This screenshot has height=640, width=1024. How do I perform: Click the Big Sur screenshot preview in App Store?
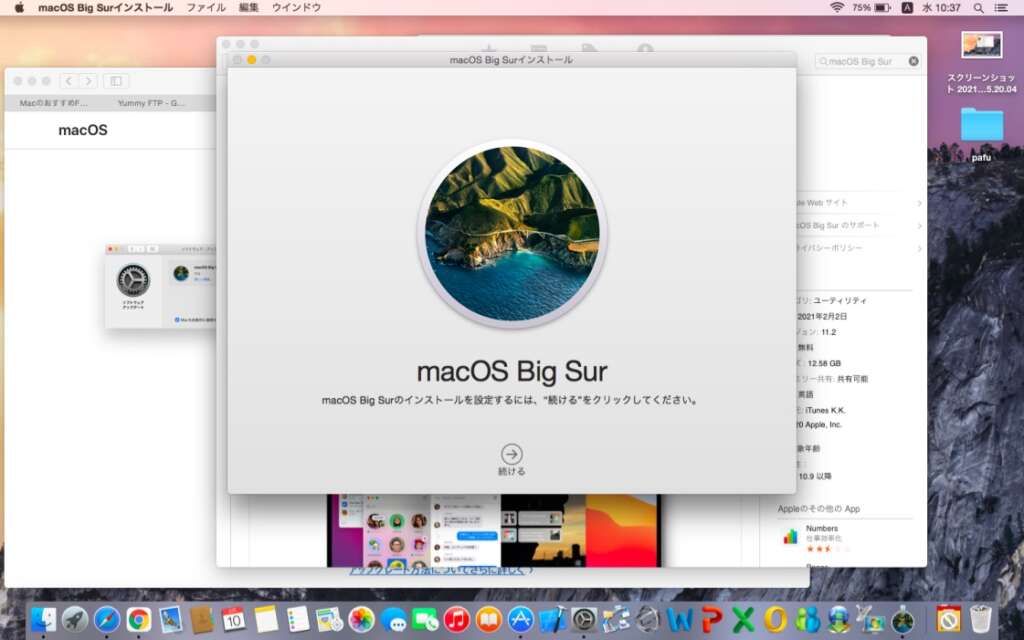(x=494, y=530)
